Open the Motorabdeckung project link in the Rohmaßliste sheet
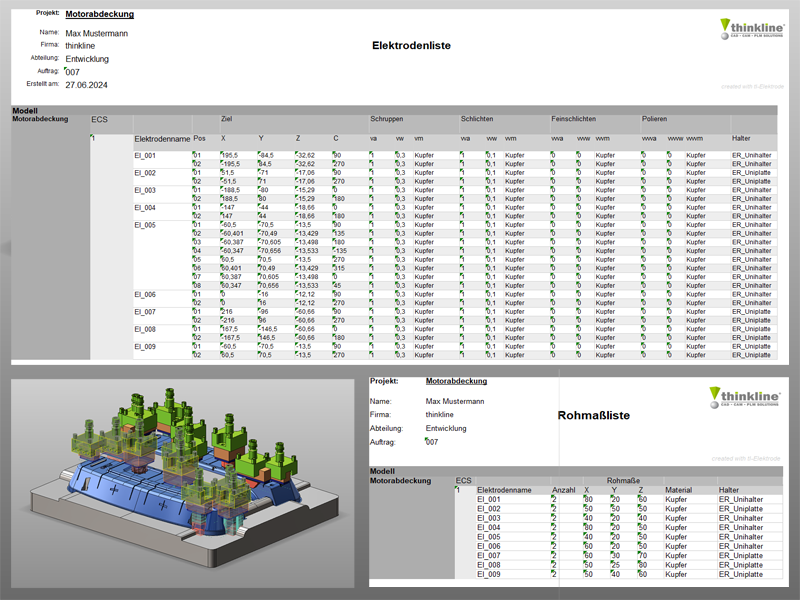The height and width of the screenshot is (600, 800). tap(456, 381)
